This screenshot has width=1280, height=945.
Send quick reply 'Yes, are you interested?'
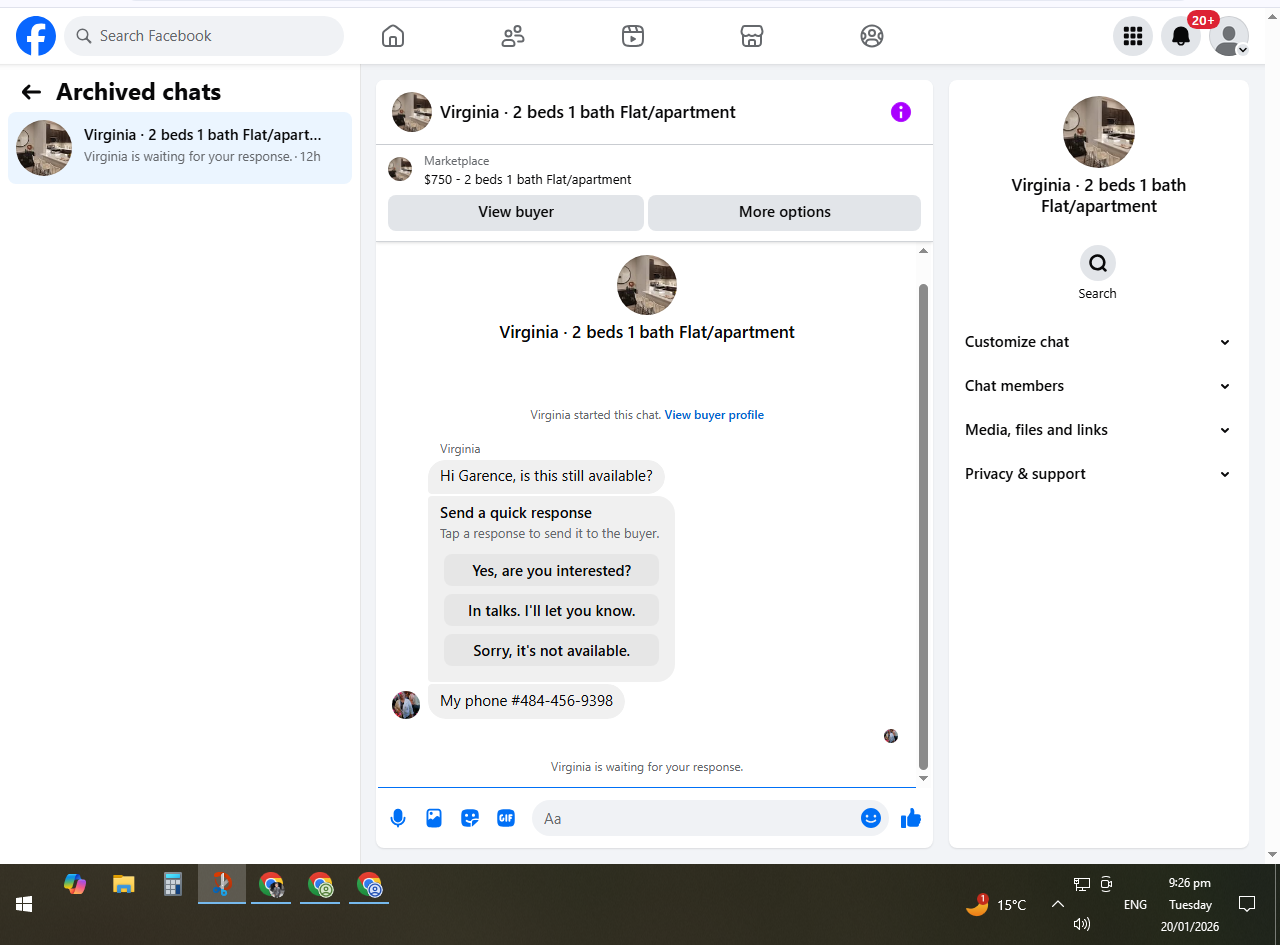point(552,571)
